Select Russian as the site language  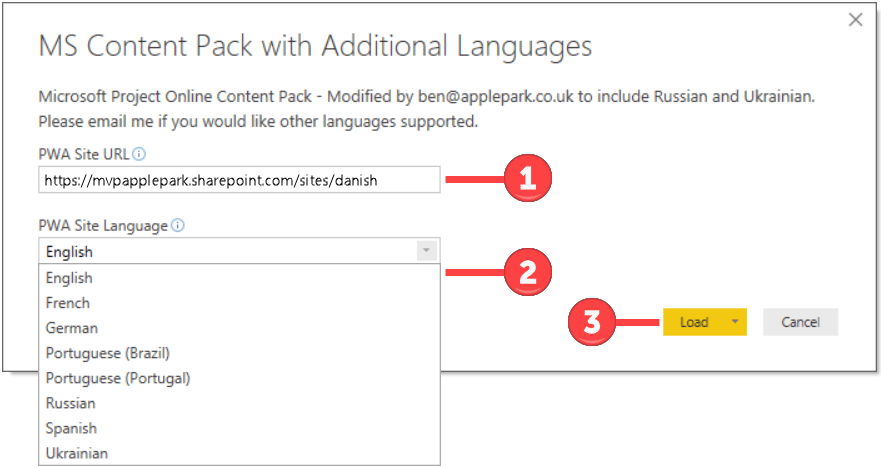point(239,403)
